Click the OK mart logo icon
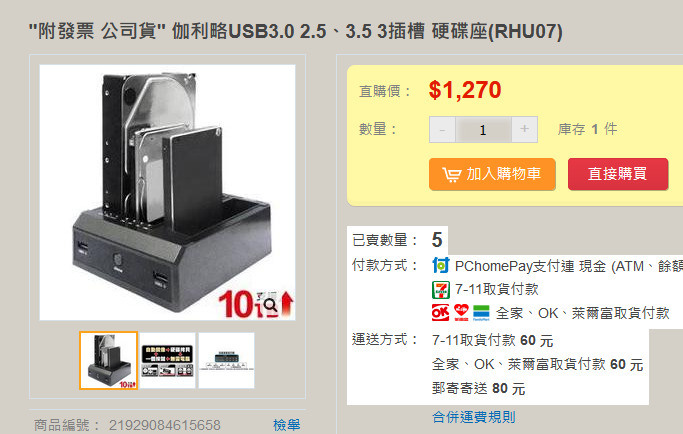This screenshot has width=683, height=434. (x=440, y=312)
